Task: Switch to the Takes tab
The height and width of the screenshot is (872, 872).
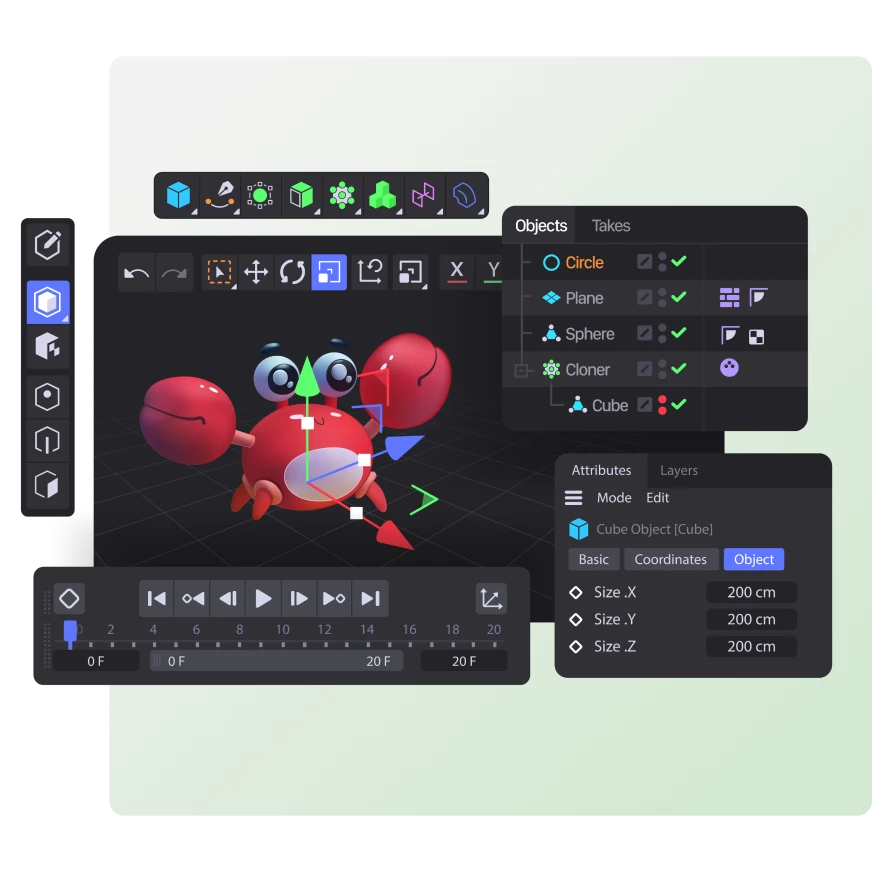Action: 611,226
